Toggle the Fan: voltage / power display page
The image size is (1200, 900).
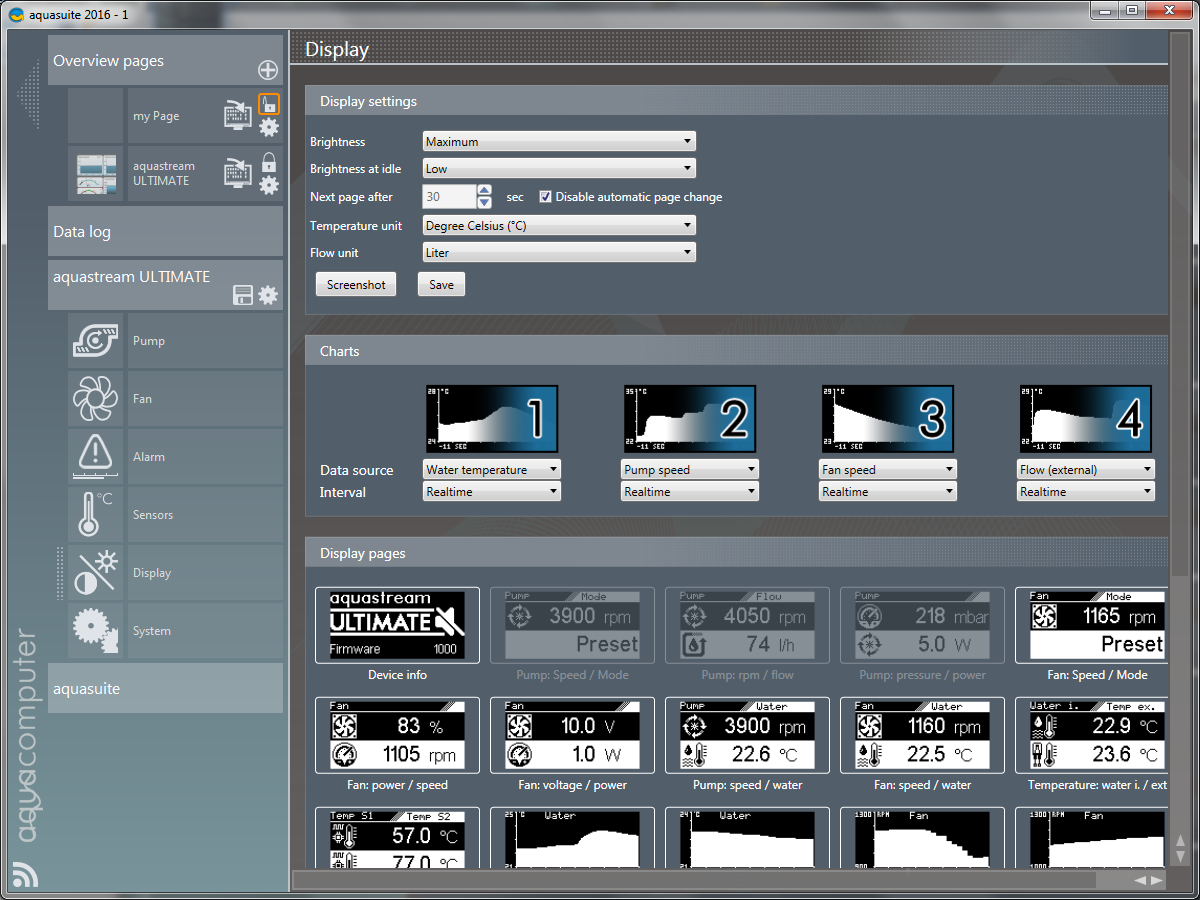[572, 735]
